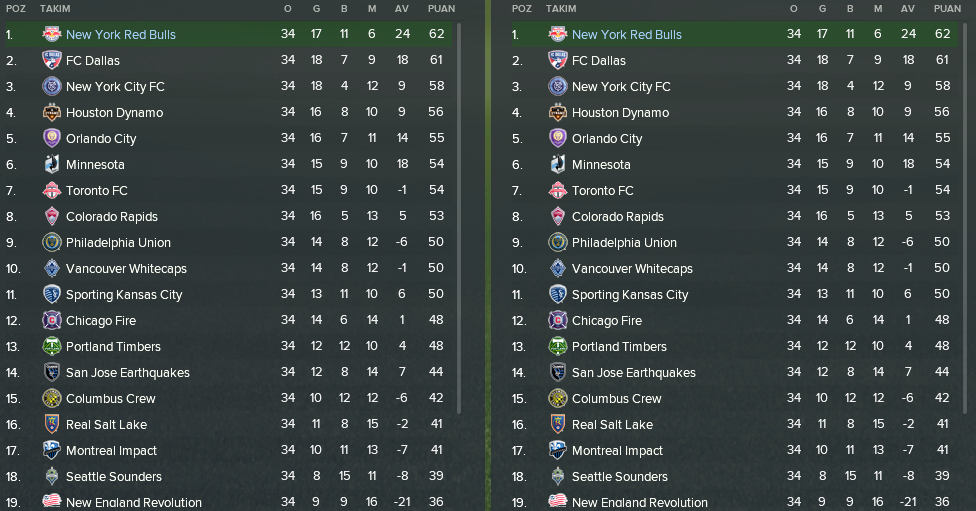Open the Sporting Kansas City link in left table
This screenshot has width=976, height=511.
pos(124,295)
